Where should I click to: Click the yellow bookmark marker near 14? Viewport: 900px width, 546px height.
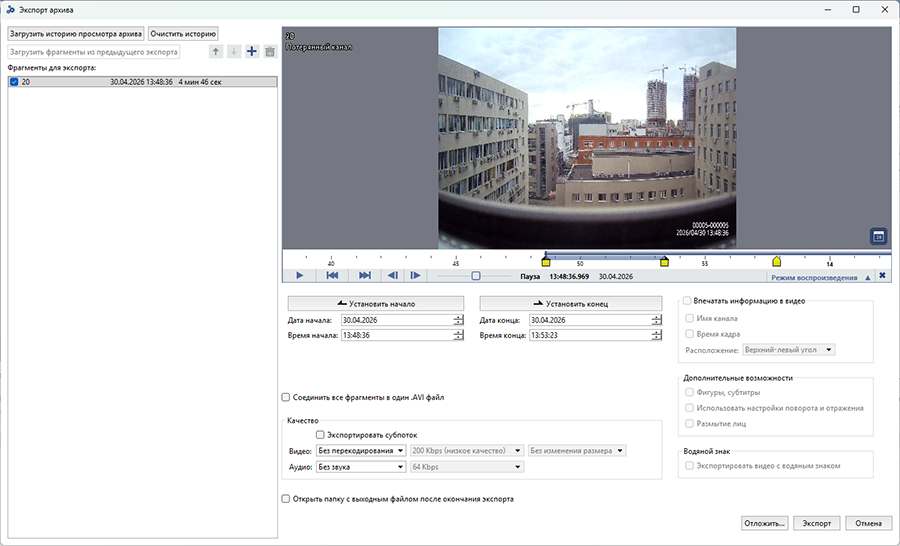777,261
